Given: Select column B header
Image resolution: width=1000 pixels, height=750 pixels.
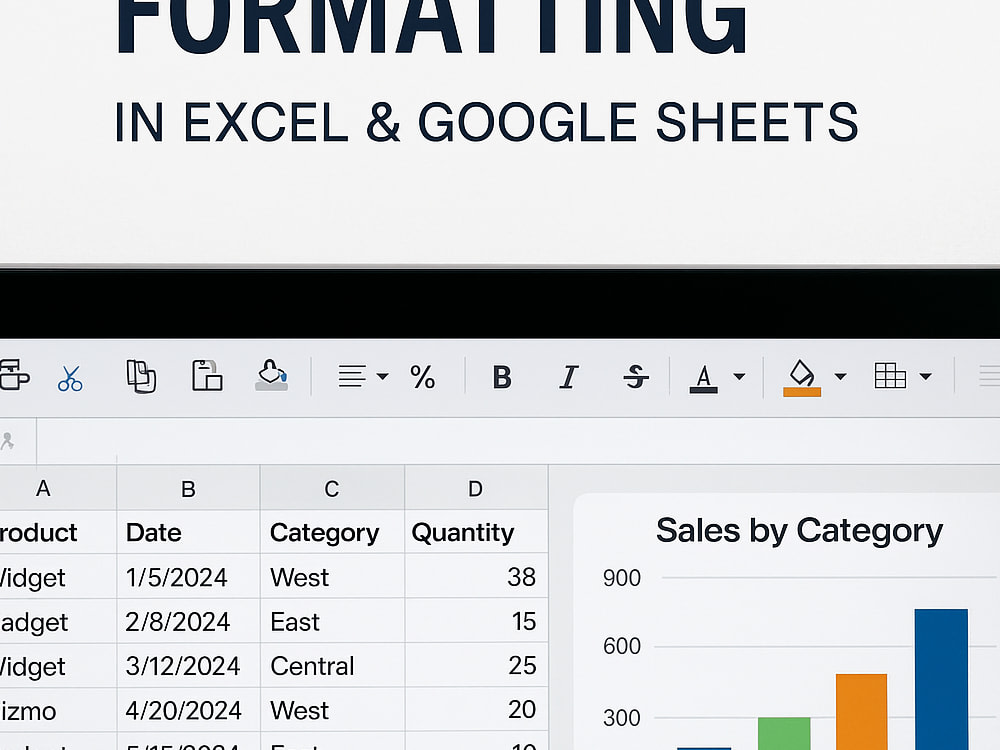Looking at the screenshot, I should (x=188, y=489).
